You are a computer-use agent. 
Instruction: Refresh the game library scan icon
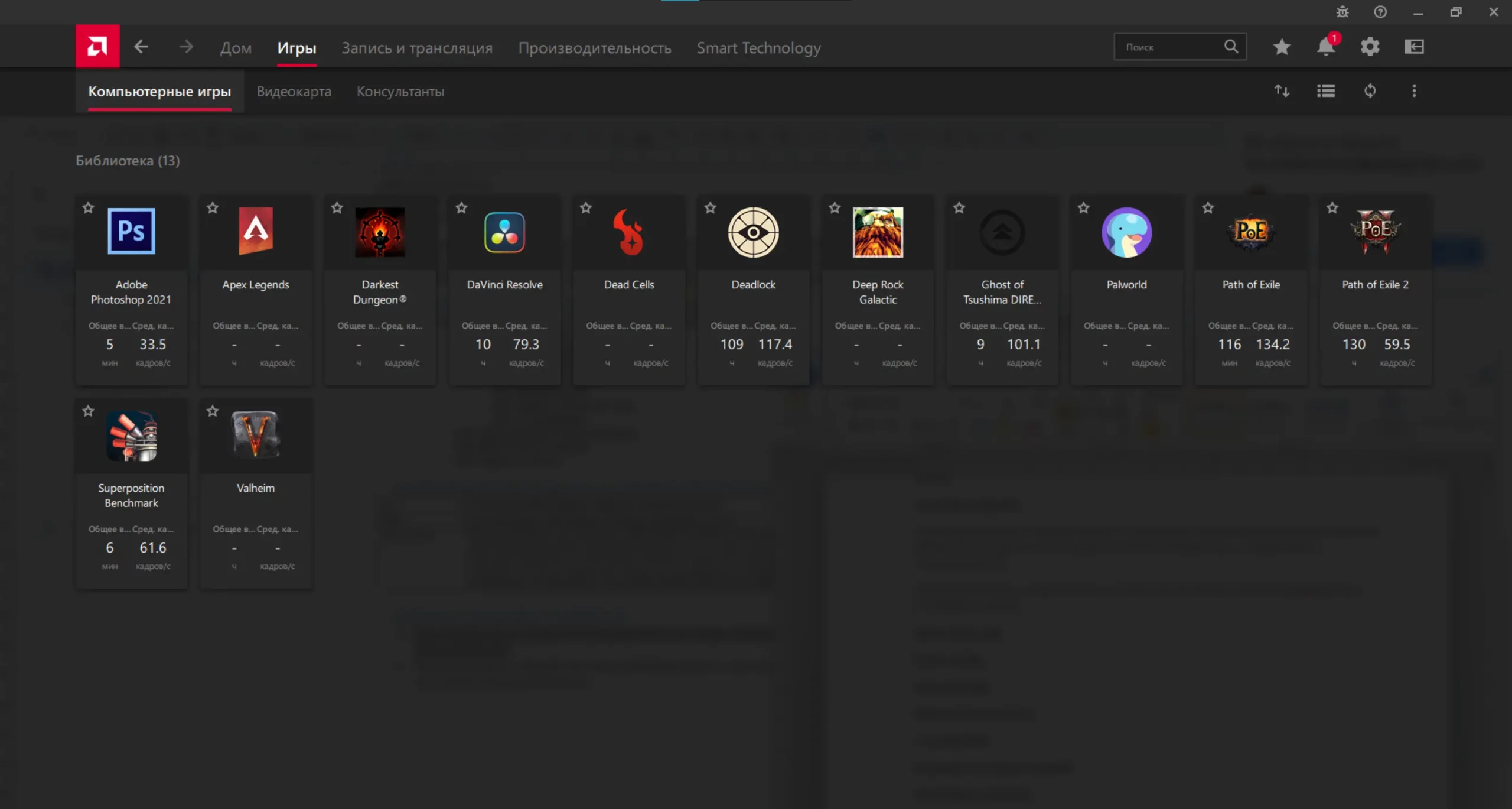(x=1370, y=91)
